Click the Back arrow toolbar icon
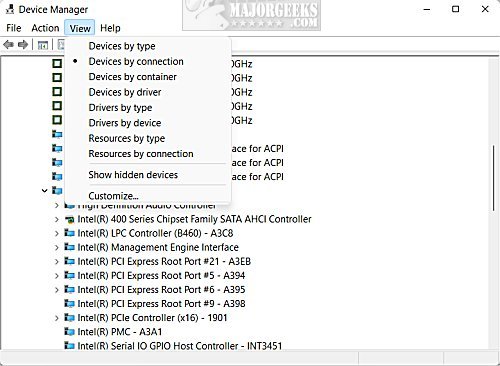Viewport: 500px width, 366px height. point(9,44)
